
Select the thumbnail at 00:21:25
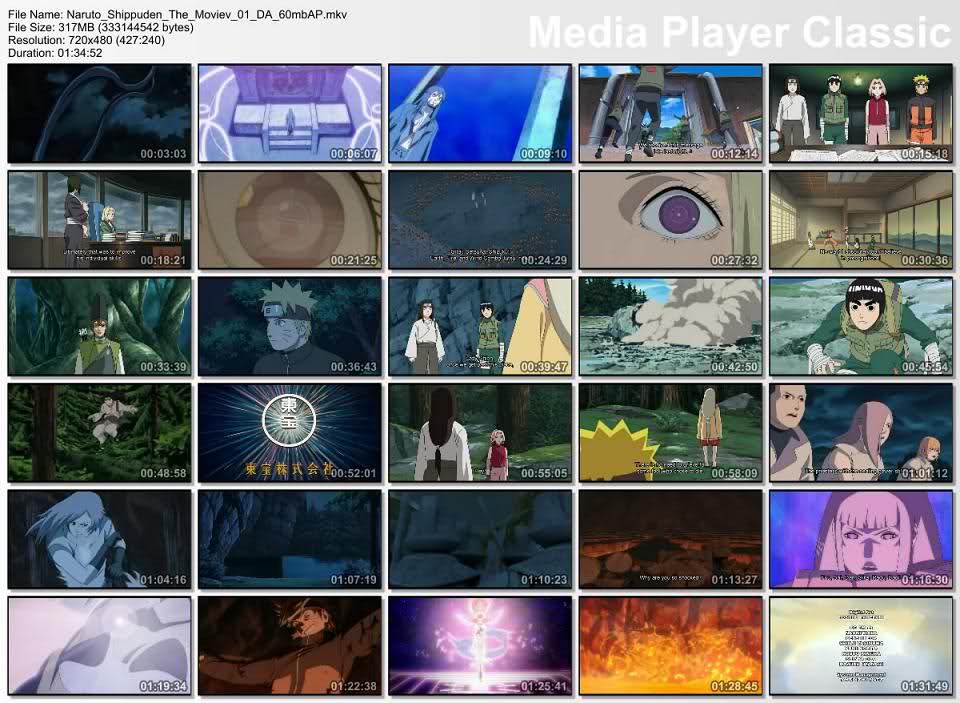point(290,220)
